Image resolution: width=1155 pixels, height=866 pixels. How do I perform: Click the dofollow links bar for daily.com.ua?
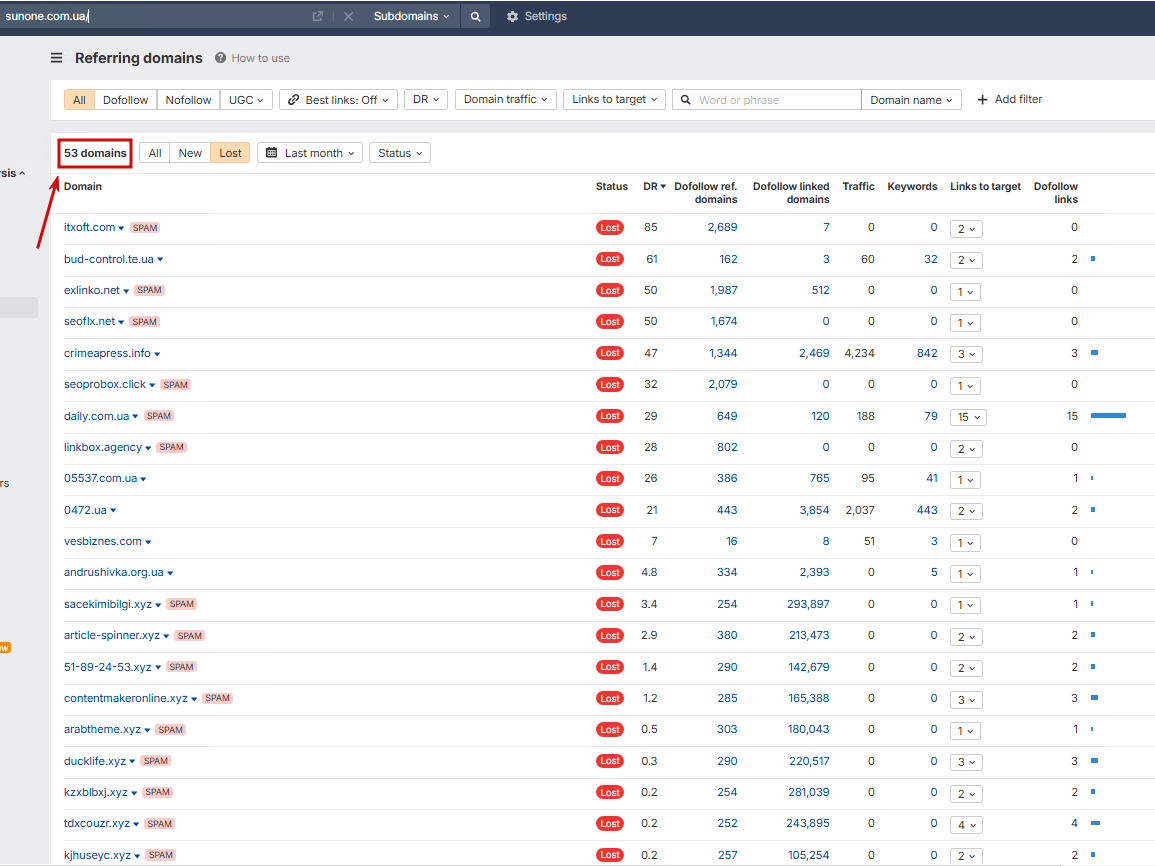point(1108,416)
